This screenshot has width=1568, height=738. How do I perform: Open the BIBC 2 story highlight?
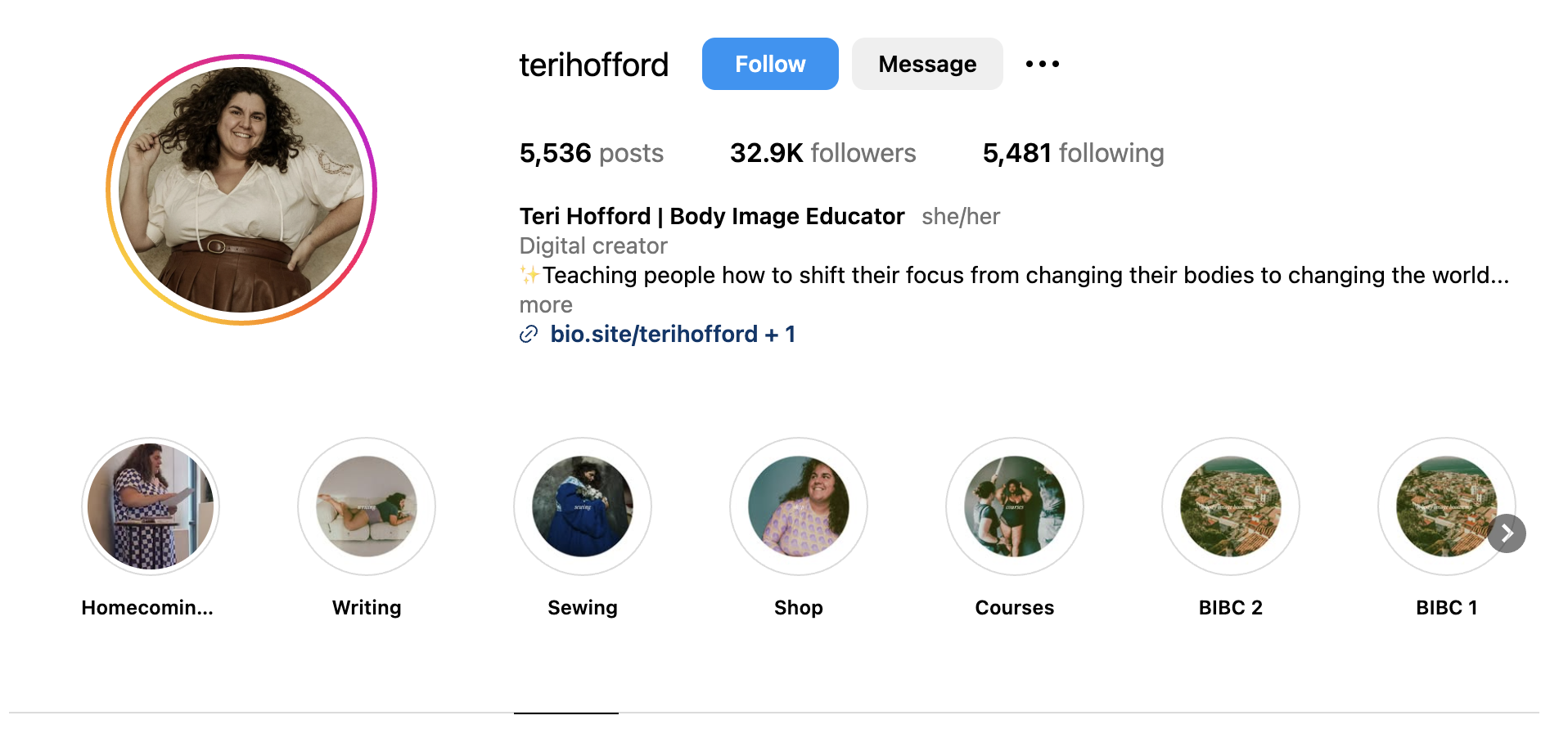point(1231,506)
